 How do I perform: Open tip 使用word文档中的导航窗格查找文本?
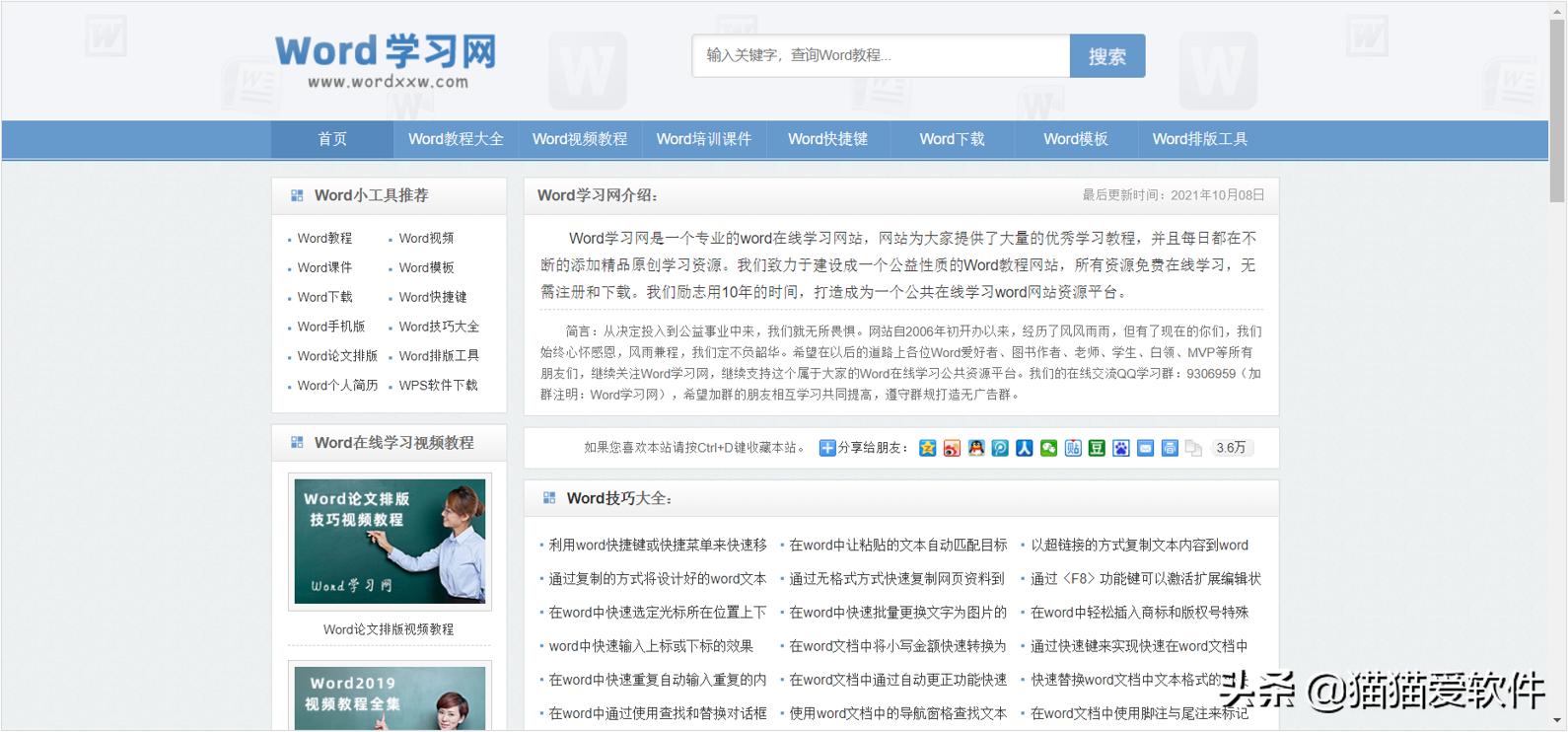[x=898, y=713]
